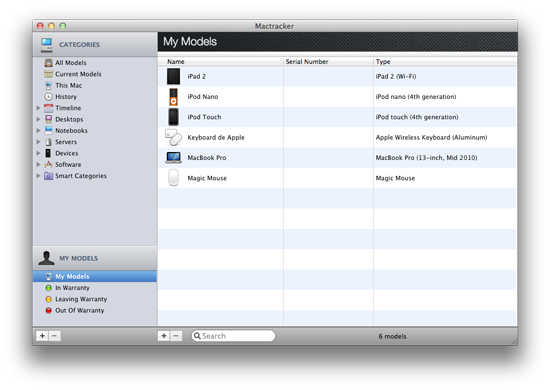This screenshot has height=390, width=550.
Task: Select 'Apple Wireless Keyboard (Aluminum)' cell
Action: click(431, 137)
